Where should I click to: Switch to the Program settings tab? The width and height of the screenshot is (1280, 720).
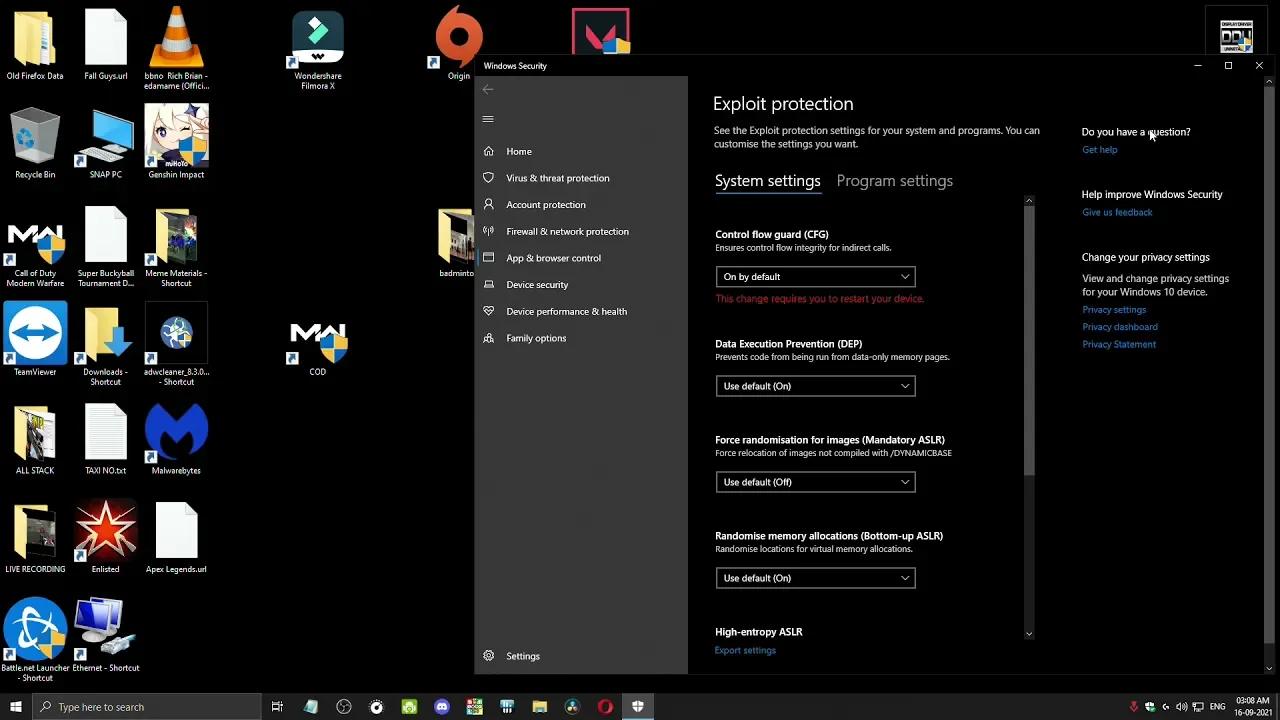[894, 181]
